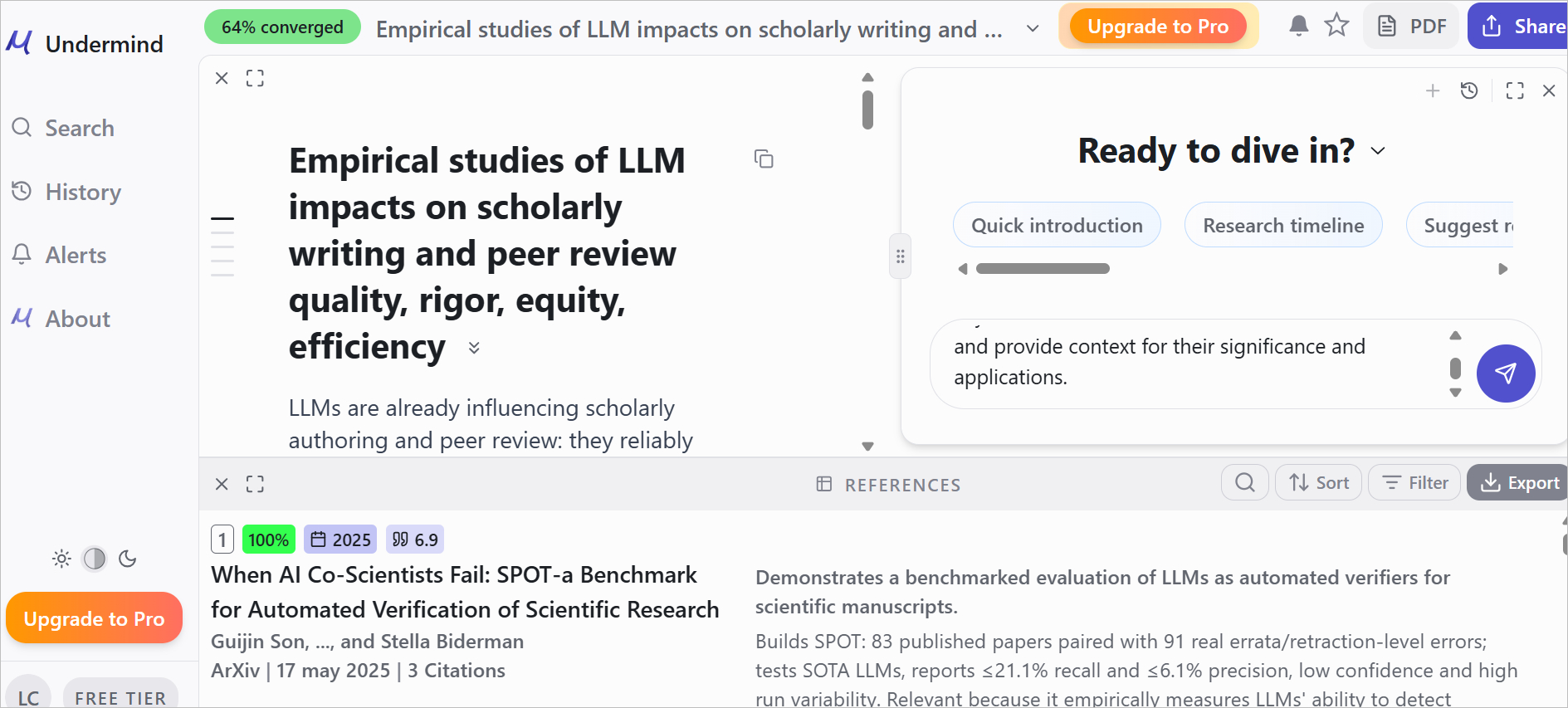Screen dimensions: 1568x708
Task: Export the references list
Action: (x=1519, y=482)
